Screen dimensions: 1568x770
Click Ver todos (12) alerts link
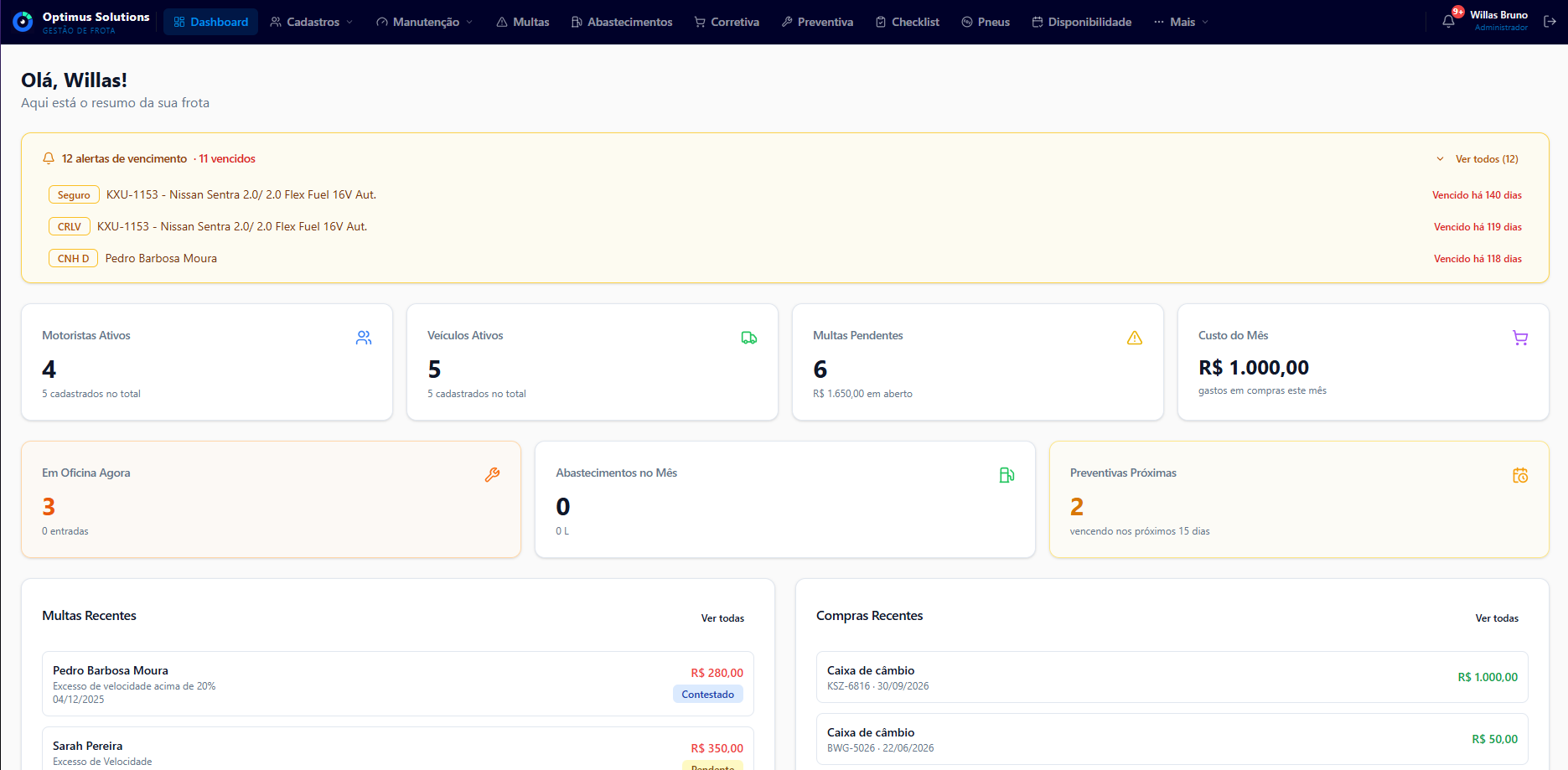click(1487, 159)
